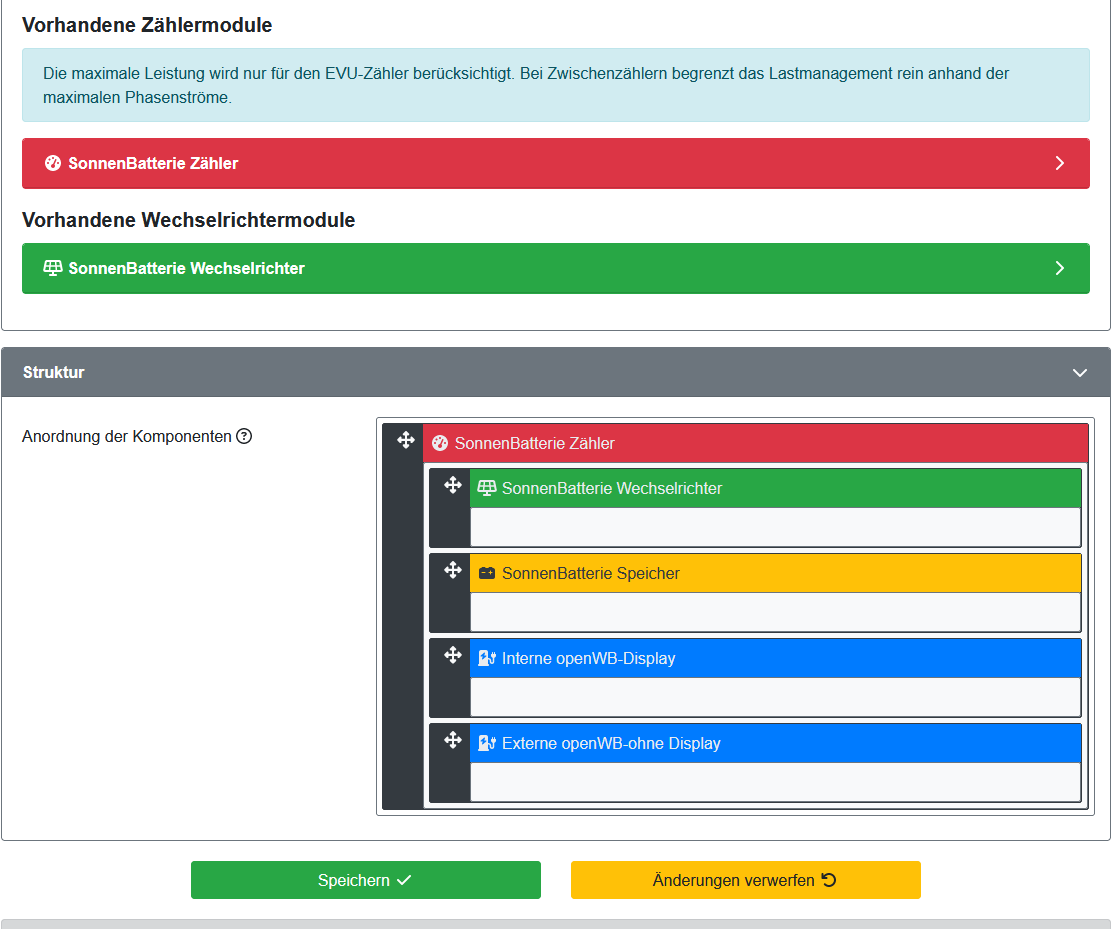
Task: Select SonnenBatterie Speicher in structure tree
Action: (x=775, y=573)
